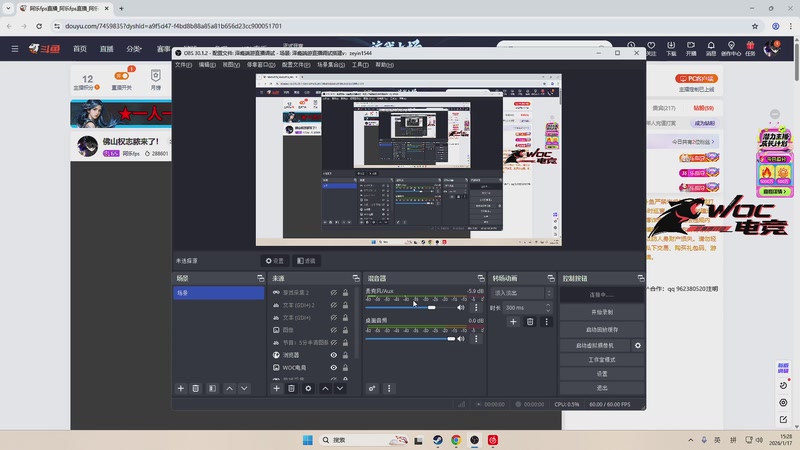Open 文件 menu in OBS
The width and height of the screenshot is (800, 450).
click(183, 65)
